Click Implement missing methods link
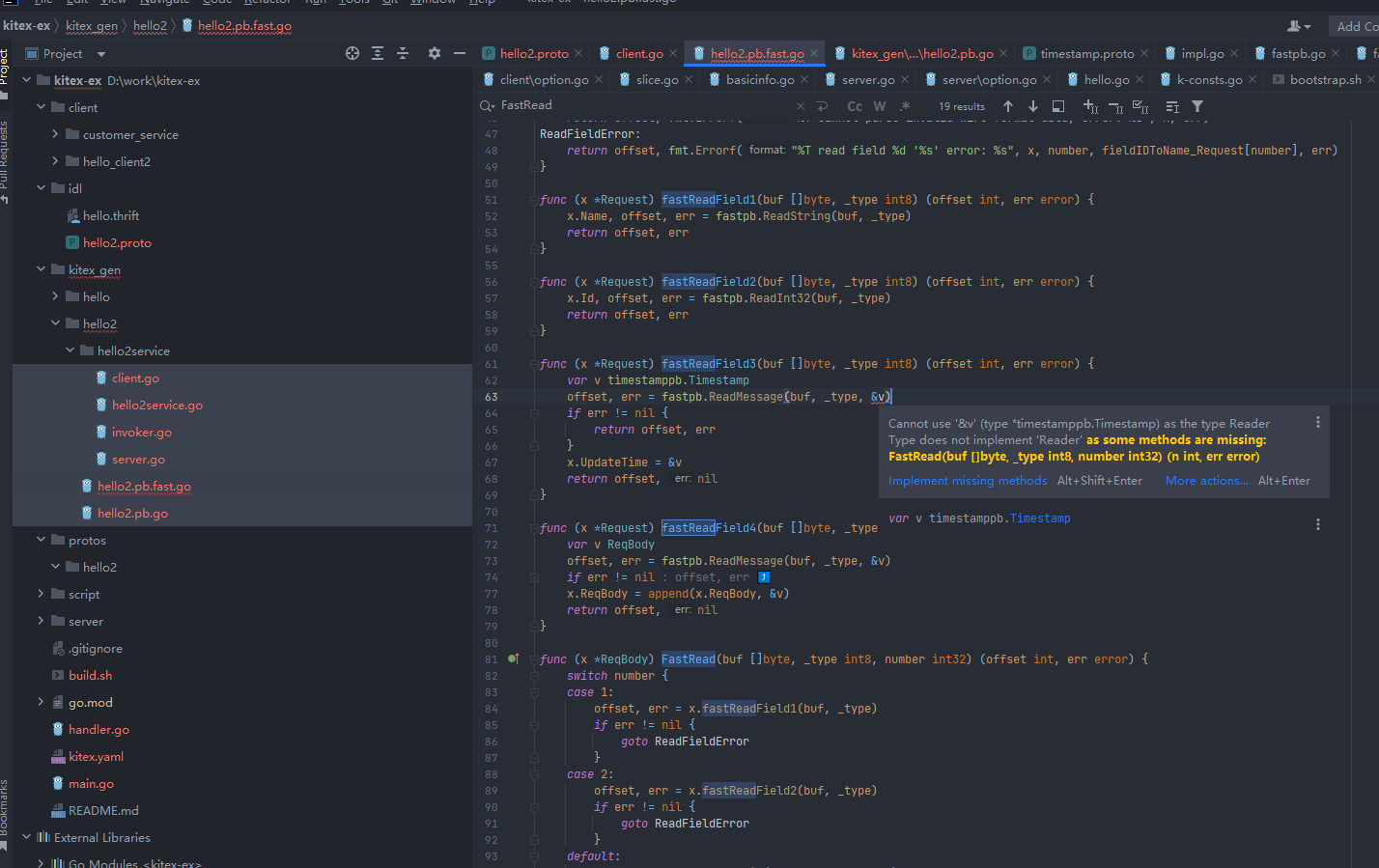 coord(968,481)
